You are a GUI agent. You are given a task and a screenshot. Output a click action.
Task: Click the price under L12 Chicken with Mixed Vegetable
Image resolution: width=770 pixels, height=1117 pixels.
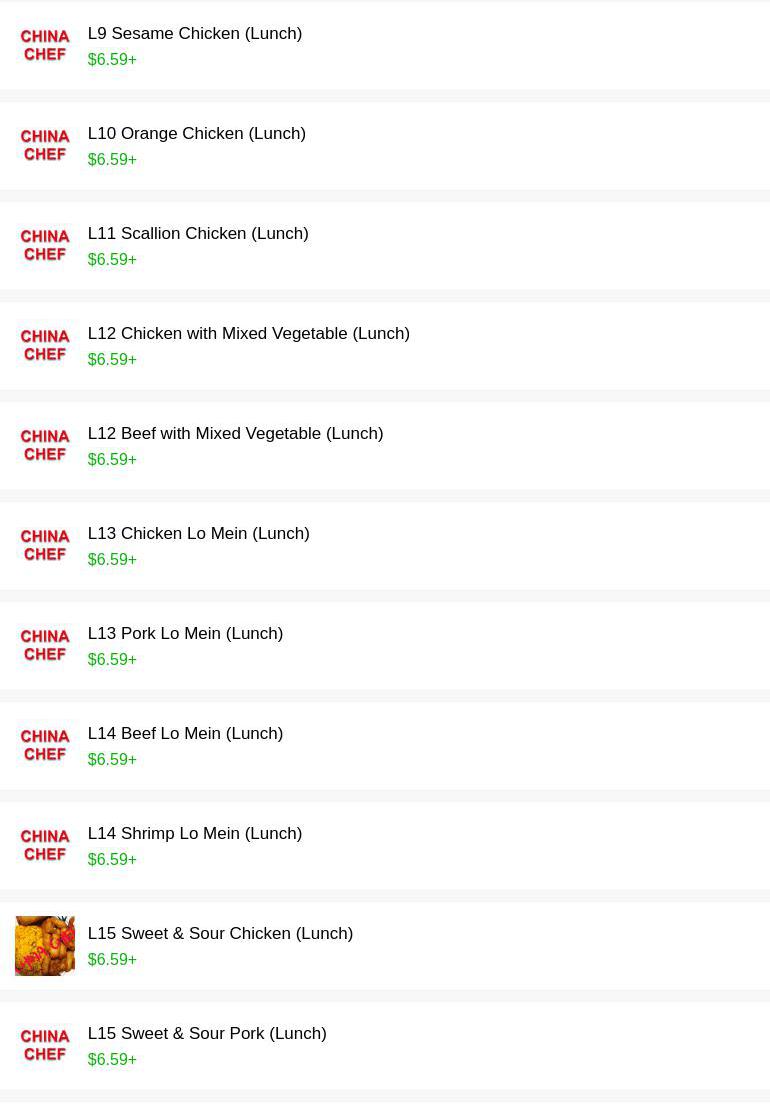click(112, 360)
